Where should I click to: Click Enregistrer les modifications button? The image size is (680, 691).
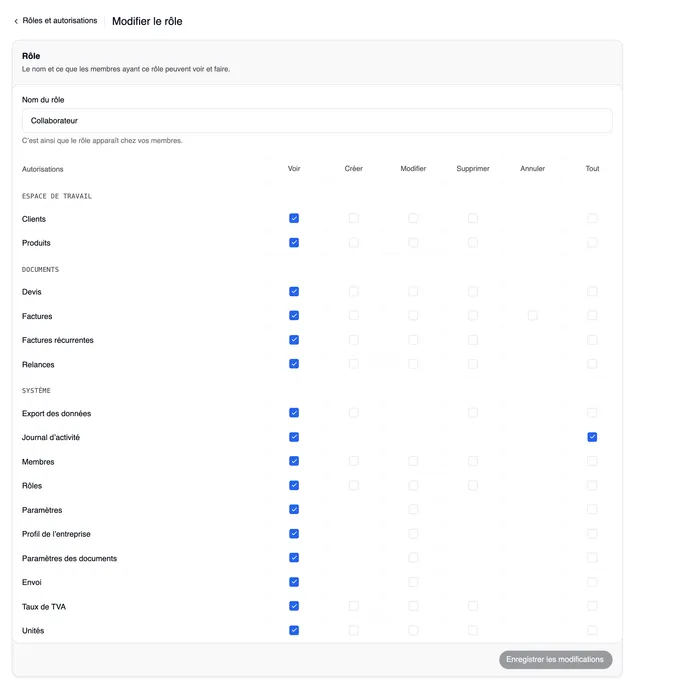(555, 659)
